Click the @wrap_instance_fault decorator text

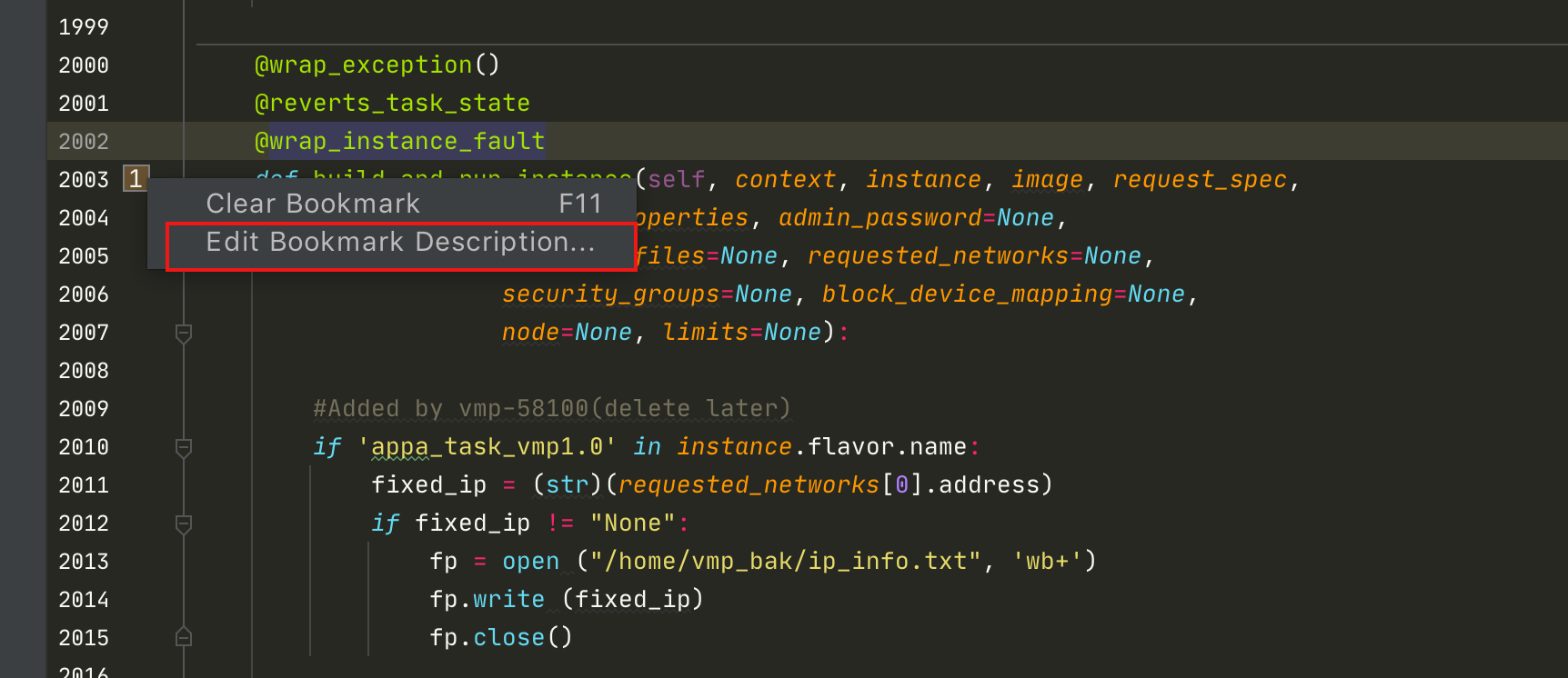(399, 142)
